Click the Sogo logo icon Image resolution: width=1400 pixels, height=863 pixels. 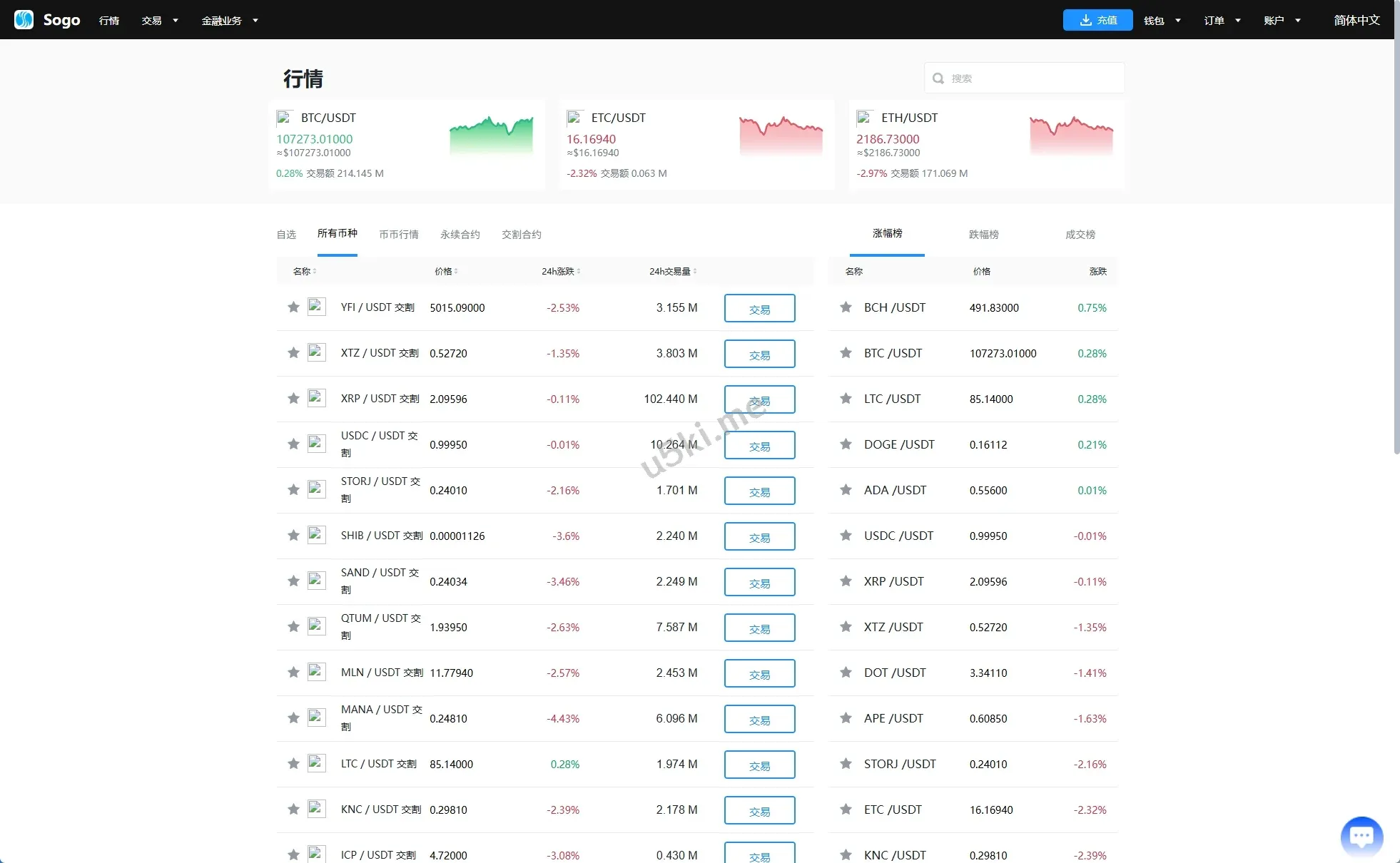[x=24, y=19]
